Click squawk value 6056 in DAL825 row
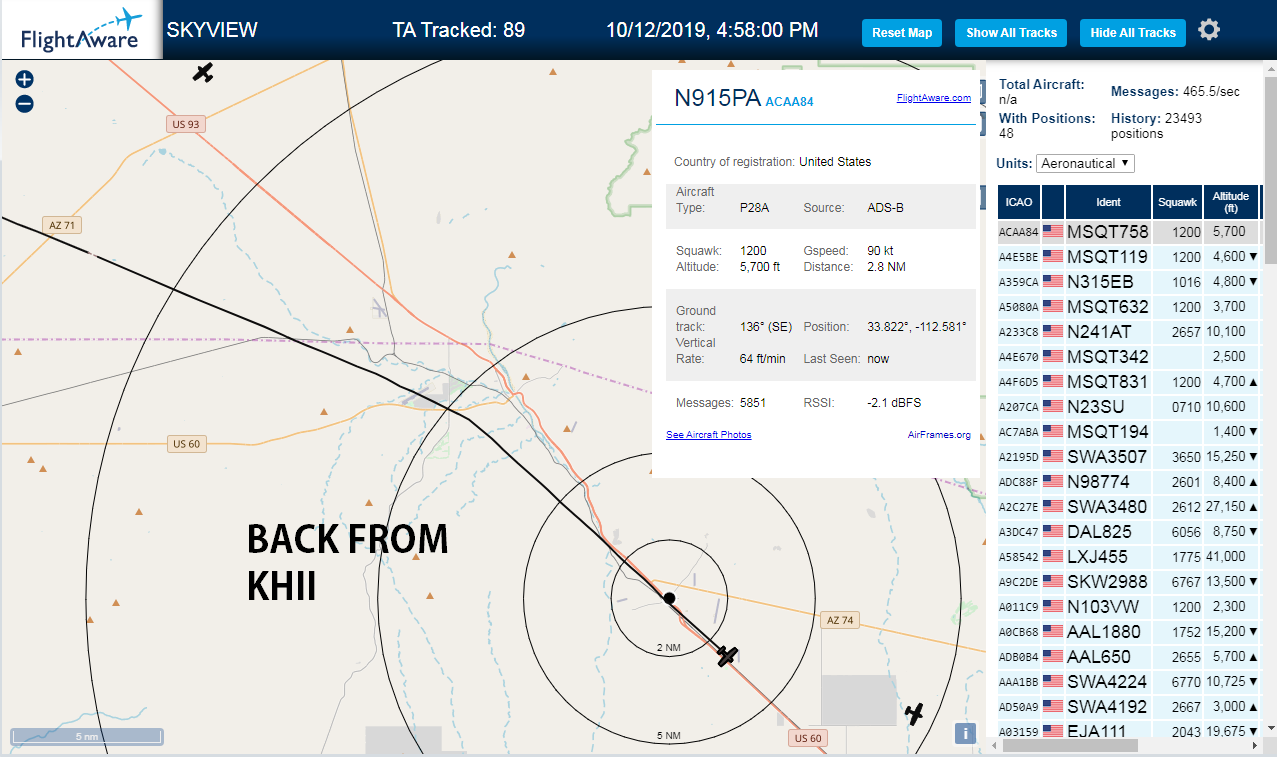1277x757 pixels. point(1186,532)
